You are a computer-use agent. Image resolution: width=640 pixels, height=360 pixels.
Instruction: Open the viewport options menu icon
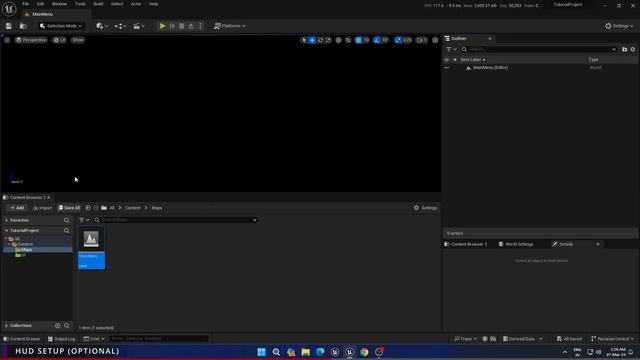[x=7, y=40]
